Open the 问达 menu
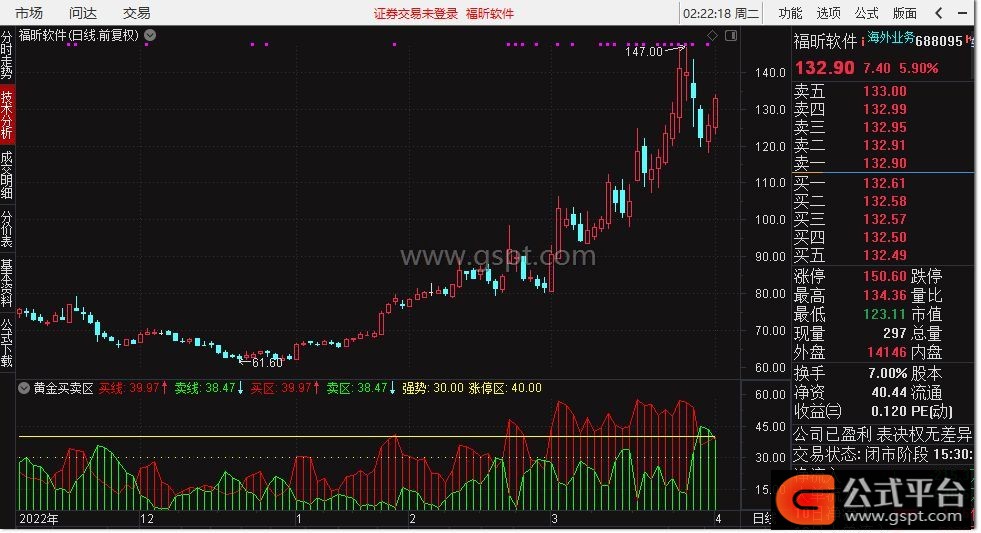This screenshot has width=981, height=533. pyautogui.click(x=83, y=13)
